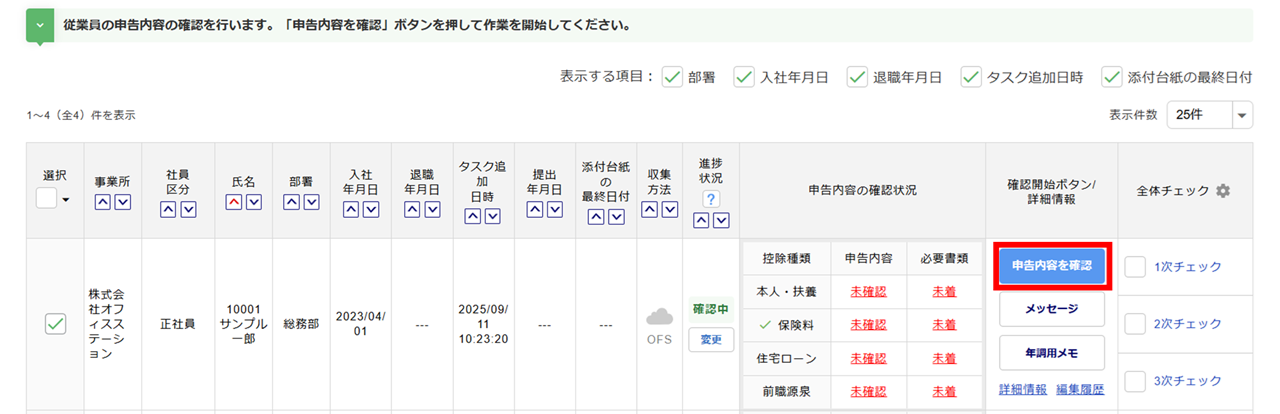Viewport: 1280px width, 414px height.
Task: Click the メッセージ button
Action: pyautogui.click(x=1051, y=309)
